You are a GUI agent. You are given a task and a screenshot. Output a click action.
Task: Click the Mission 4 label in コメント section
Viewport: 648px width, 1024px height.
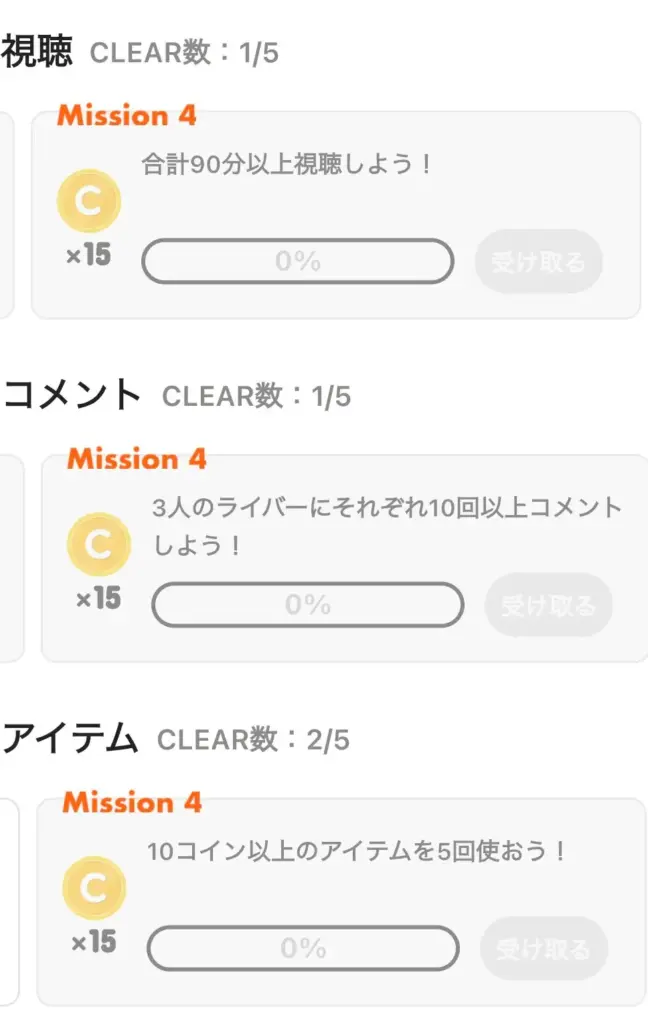click(137, 459)
